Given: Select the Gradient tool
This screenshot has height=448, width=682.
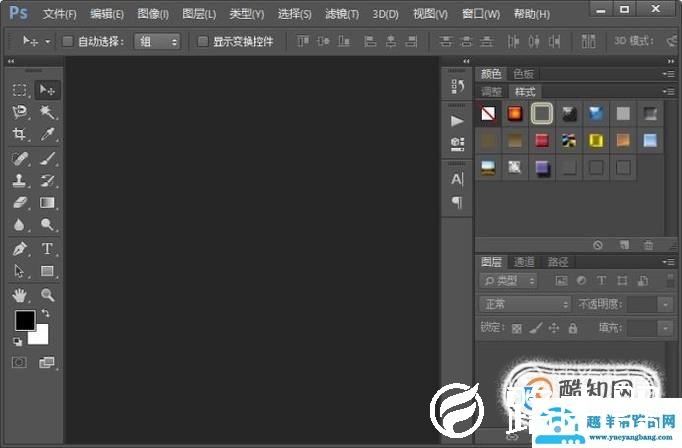Looking at the screenshot, I should pos(47,203).
